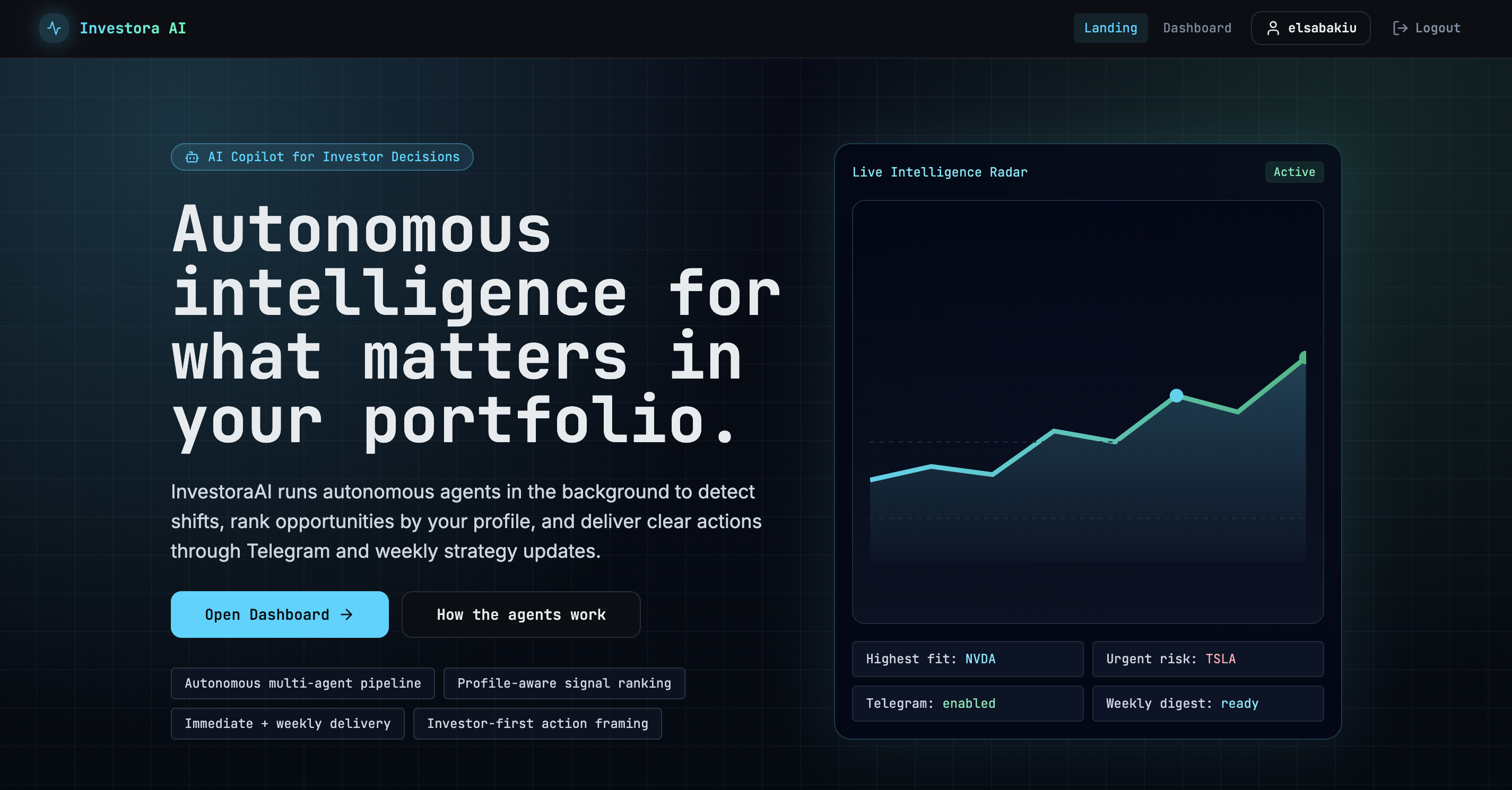Click the blue data point on the chart

(1176, 396)
